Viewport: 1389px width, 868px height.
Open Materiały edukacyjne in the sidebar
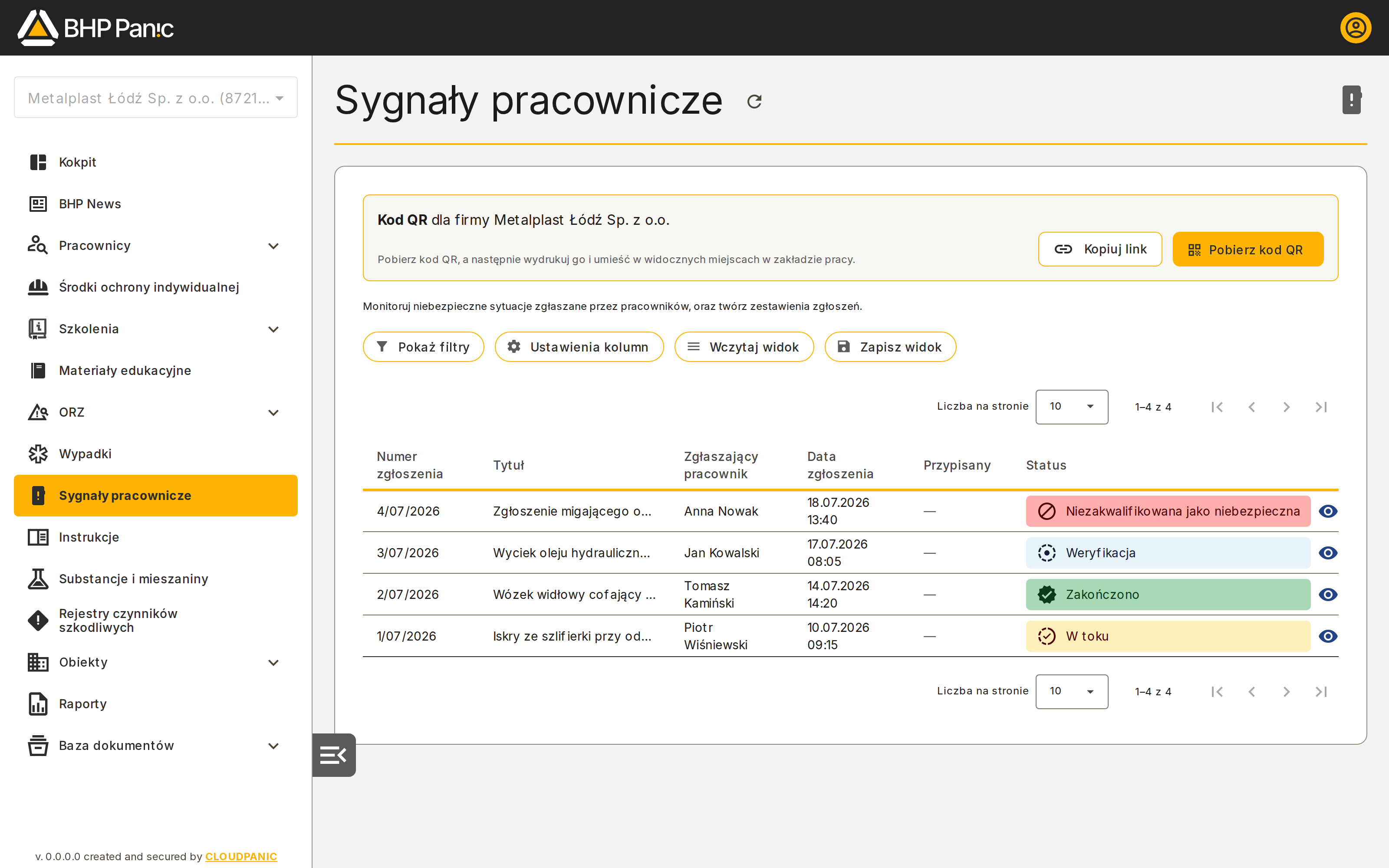point(155,370)
